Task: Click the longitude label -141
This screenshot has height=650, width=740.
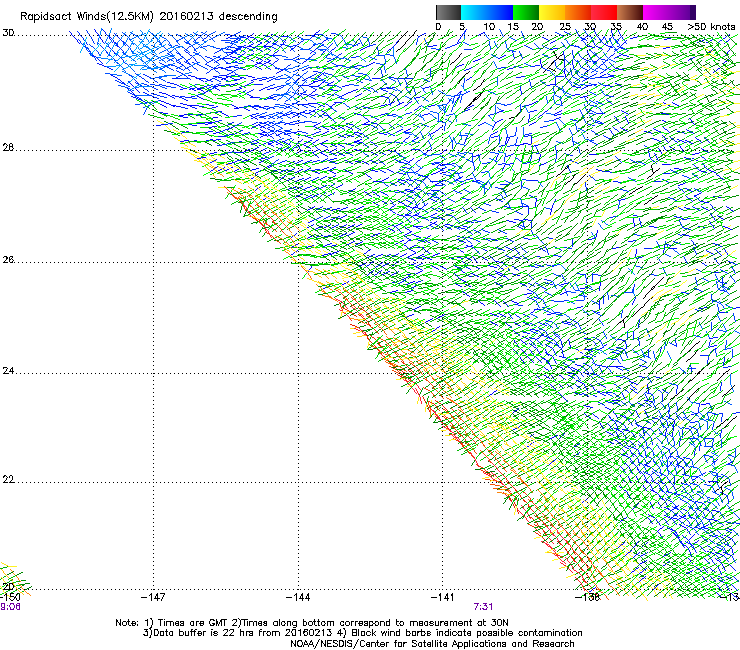Action: pyautogui.click(x=443, y=597)
